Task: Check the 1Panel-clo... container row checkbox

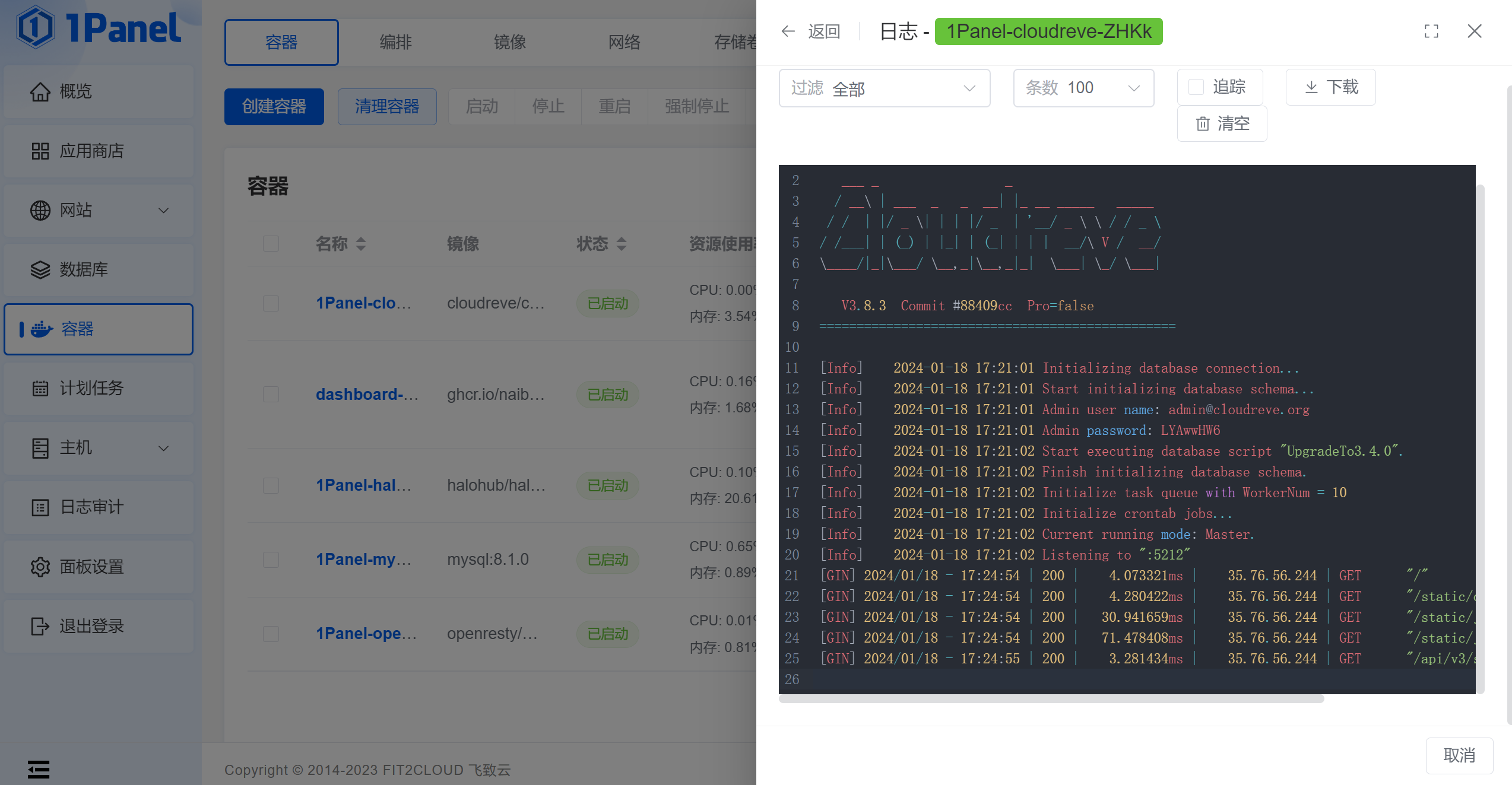Action: [x=271, y=303]
